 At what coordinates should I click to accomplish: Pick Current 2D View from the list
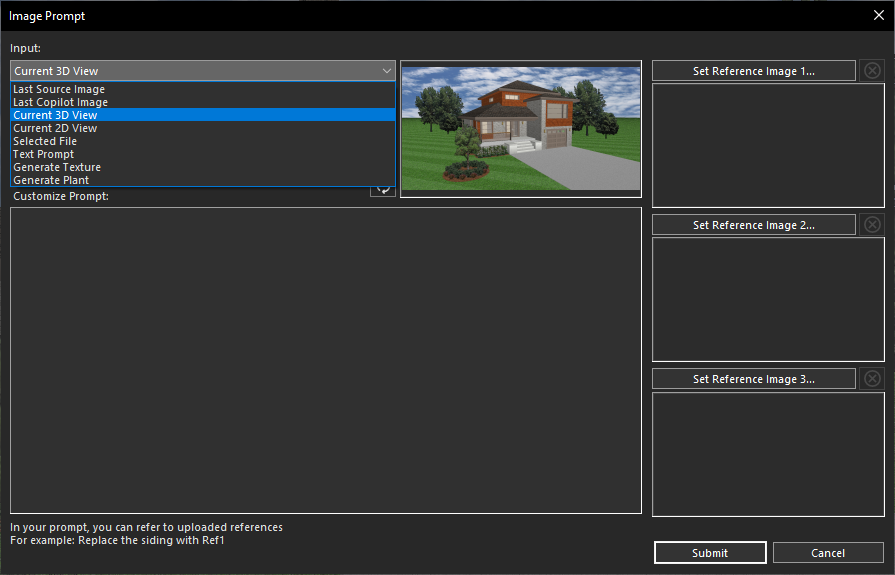click(203, 128)
